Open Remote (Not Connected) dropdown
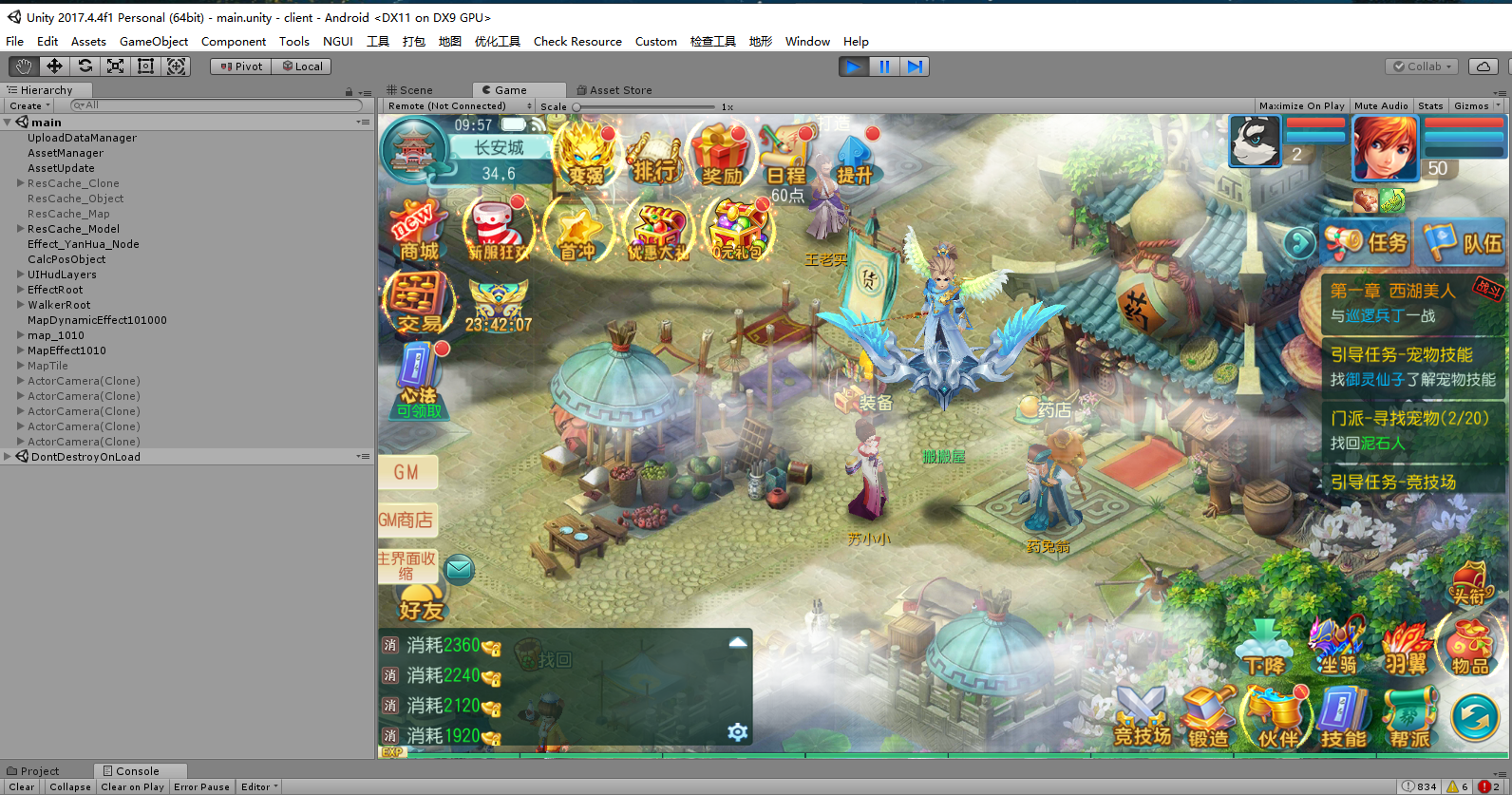This screenshot has width=1512, height=795. click(460, 105)
